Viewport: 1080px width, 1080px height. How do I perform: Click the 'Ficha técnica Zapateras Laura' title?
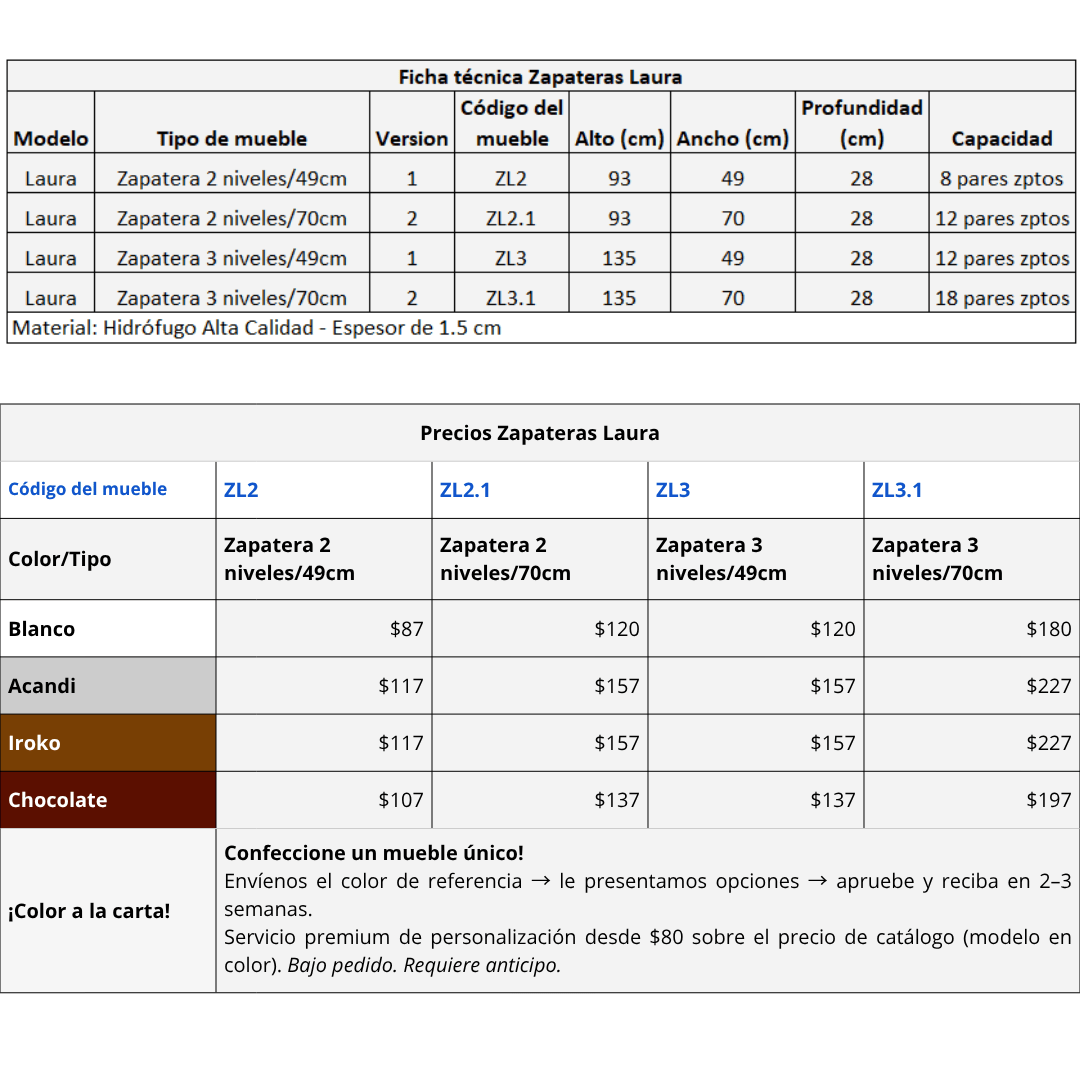[540, 77]
